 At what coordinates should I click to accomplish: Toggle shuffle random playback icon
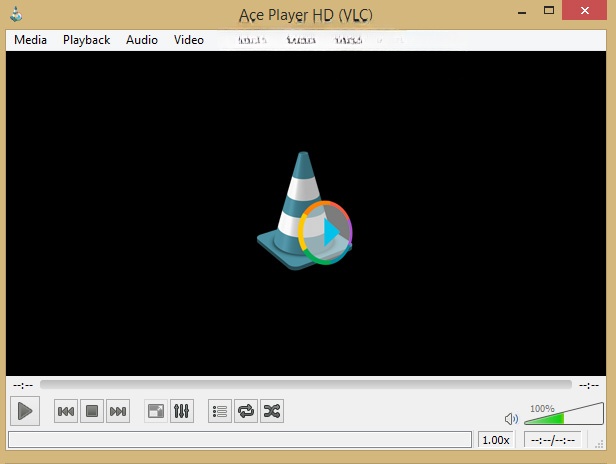pyautogui.click(x=272, y=411)
